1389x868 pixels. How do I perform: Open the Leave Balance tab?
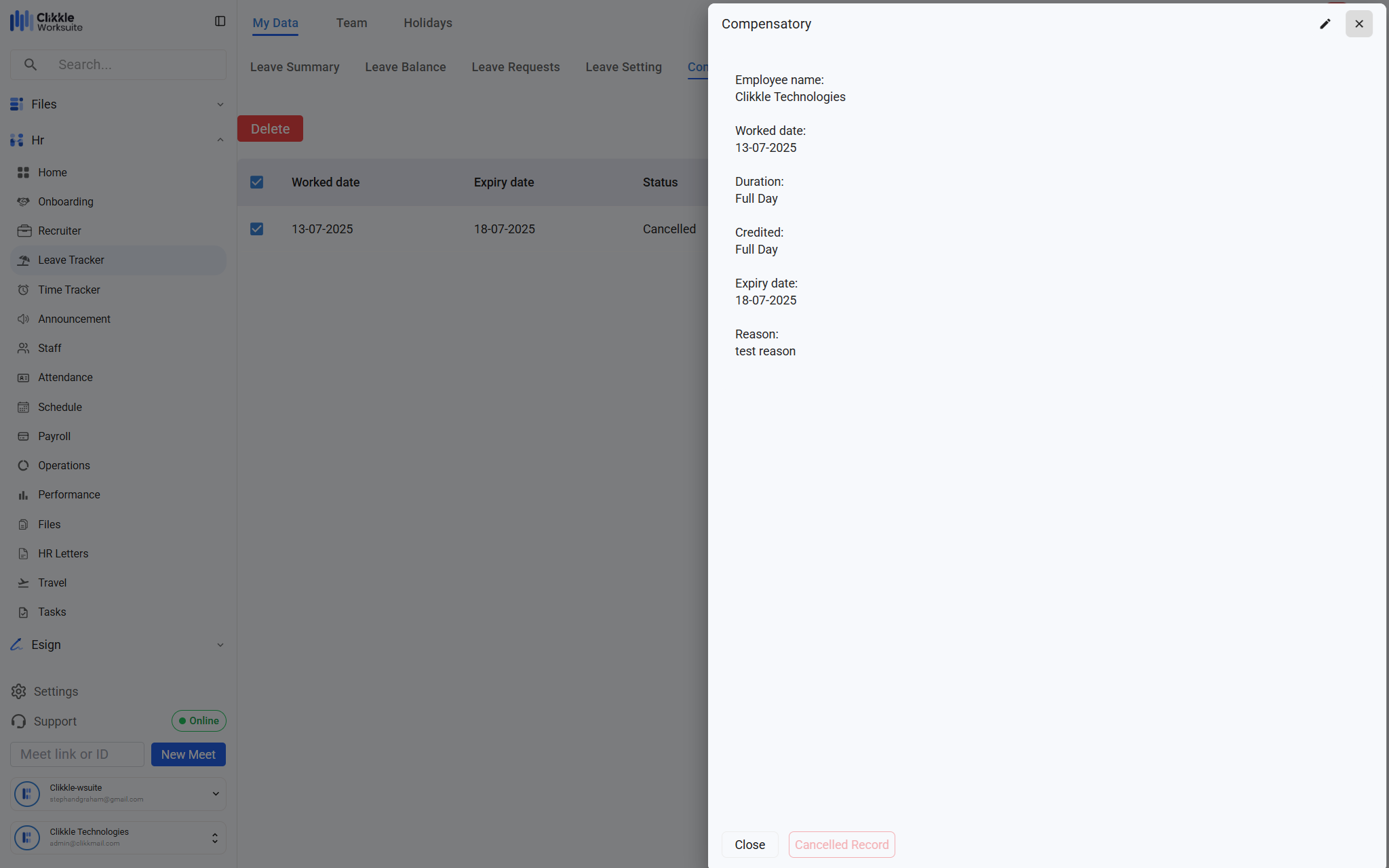click(405, 67)
